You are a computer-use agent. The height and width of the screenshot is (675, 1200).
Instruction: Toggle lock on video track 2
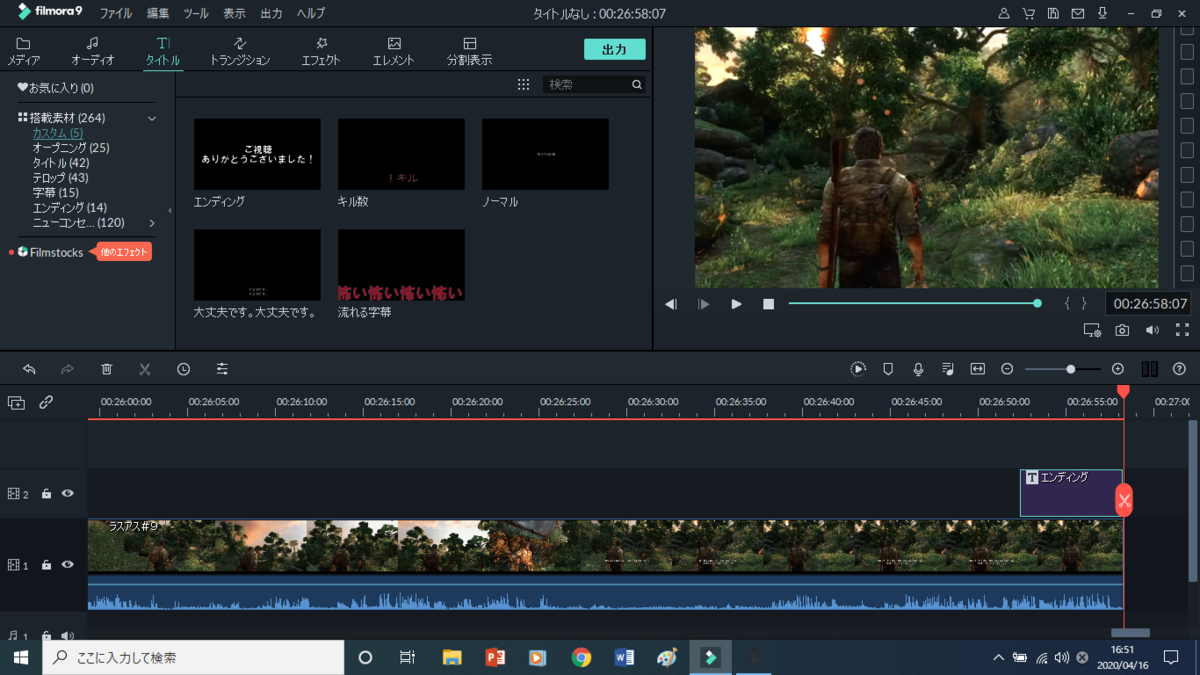[x=46, y=494]
